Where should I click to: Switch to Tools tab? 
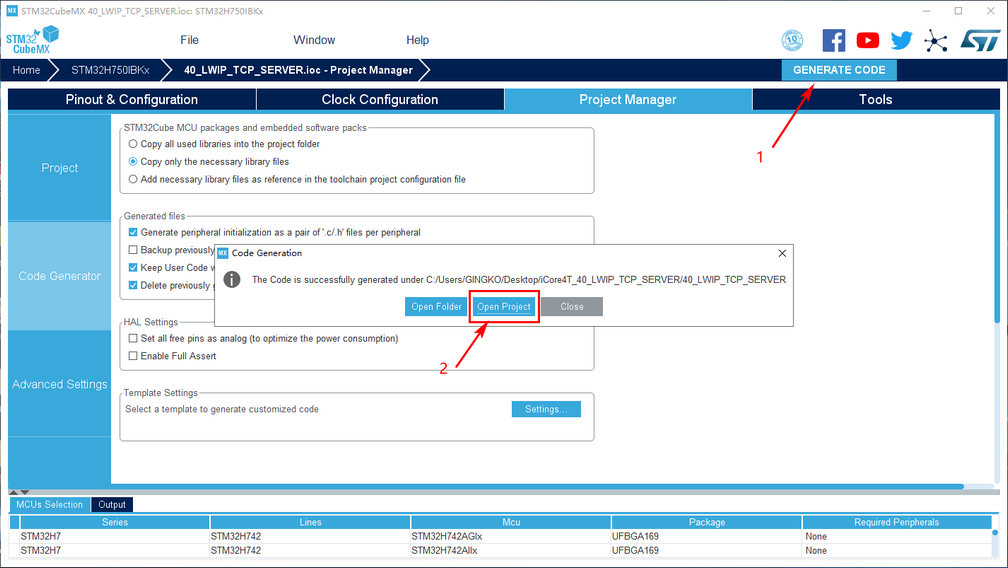pos(876,100)
